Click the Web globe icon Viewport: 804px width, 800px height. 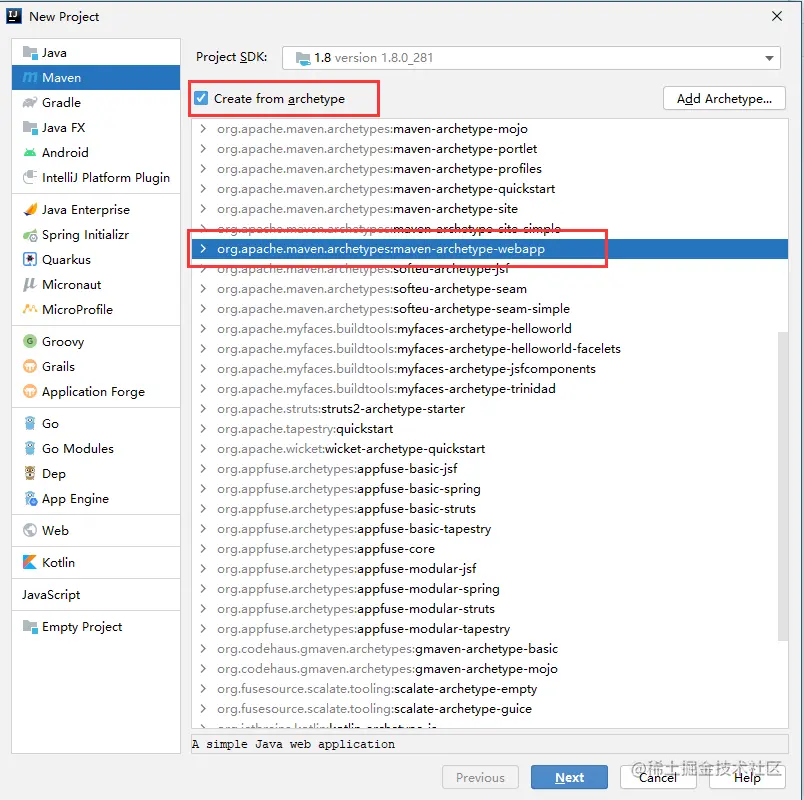[30, 530]
